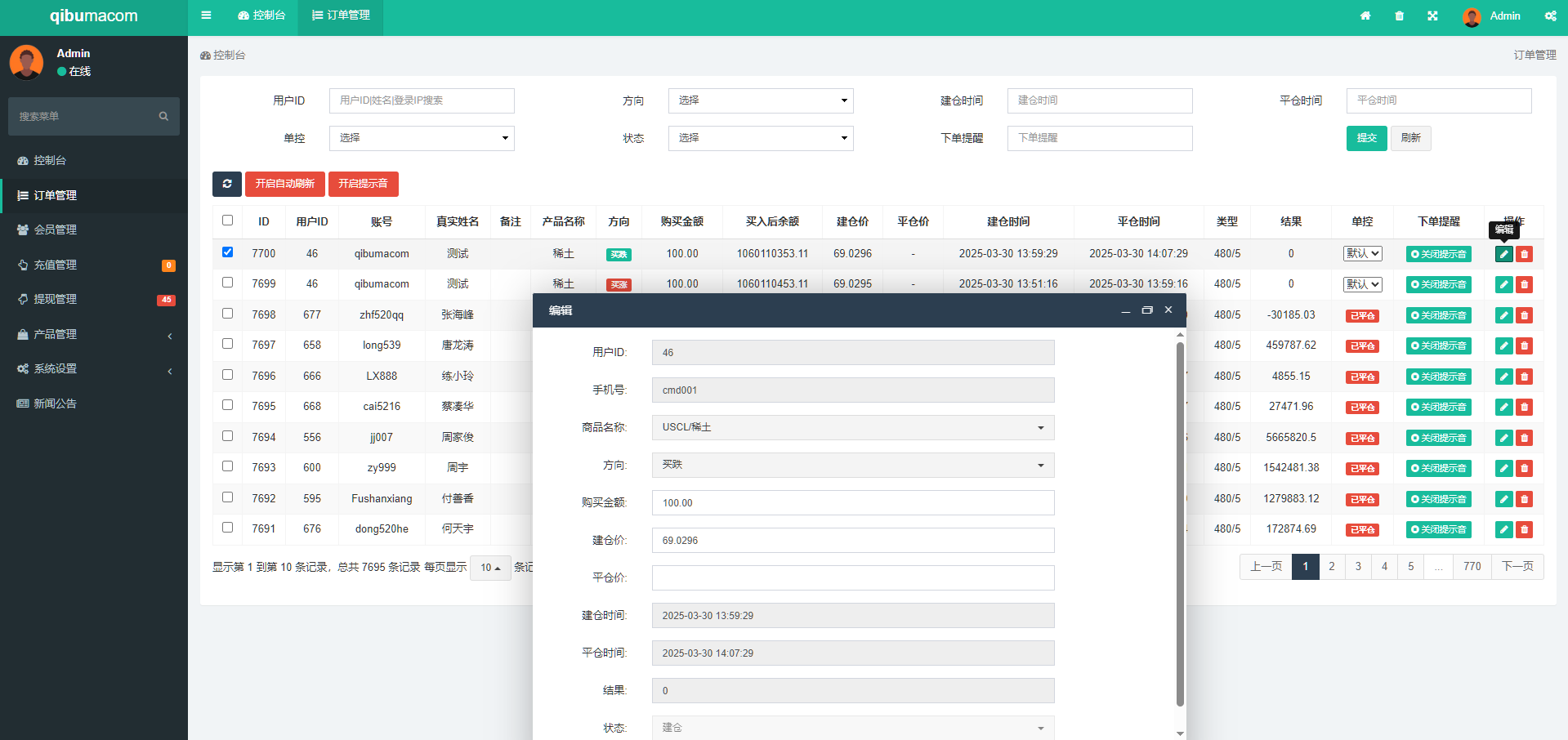This screenshot has height=740, width=1568.
Task: Click the red 开启自动刷新 button
Action: point(284,184)
